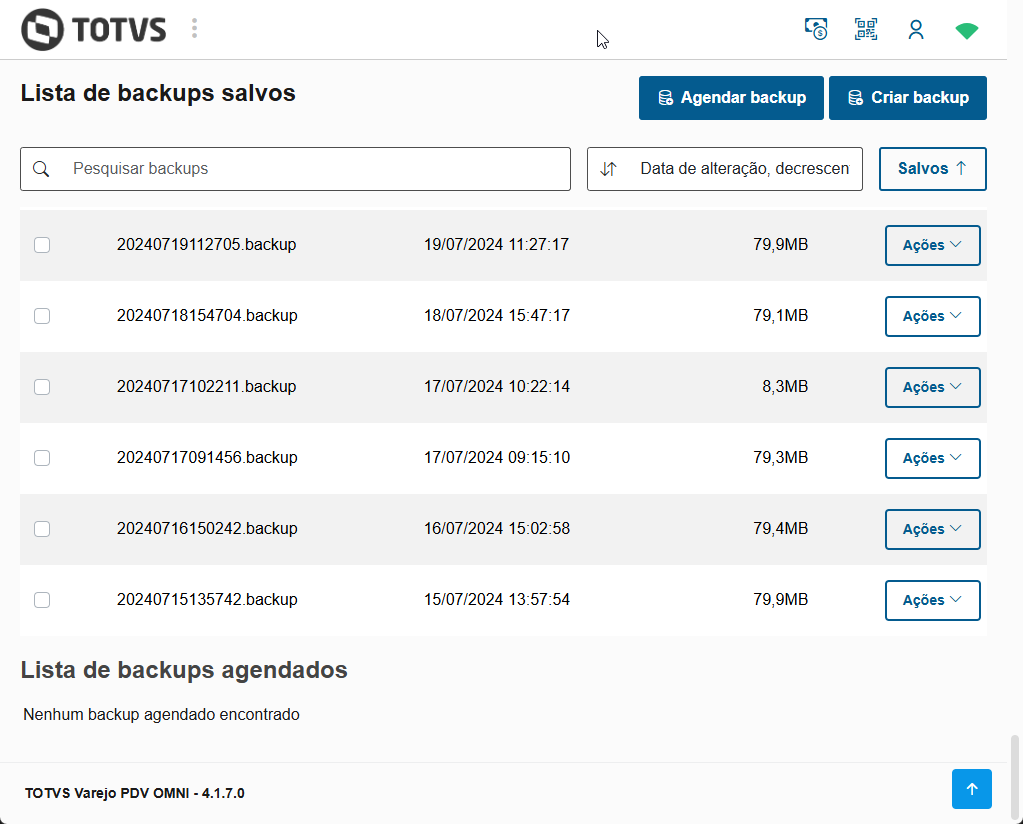Click the TOTVS logo

pos(94,29)
